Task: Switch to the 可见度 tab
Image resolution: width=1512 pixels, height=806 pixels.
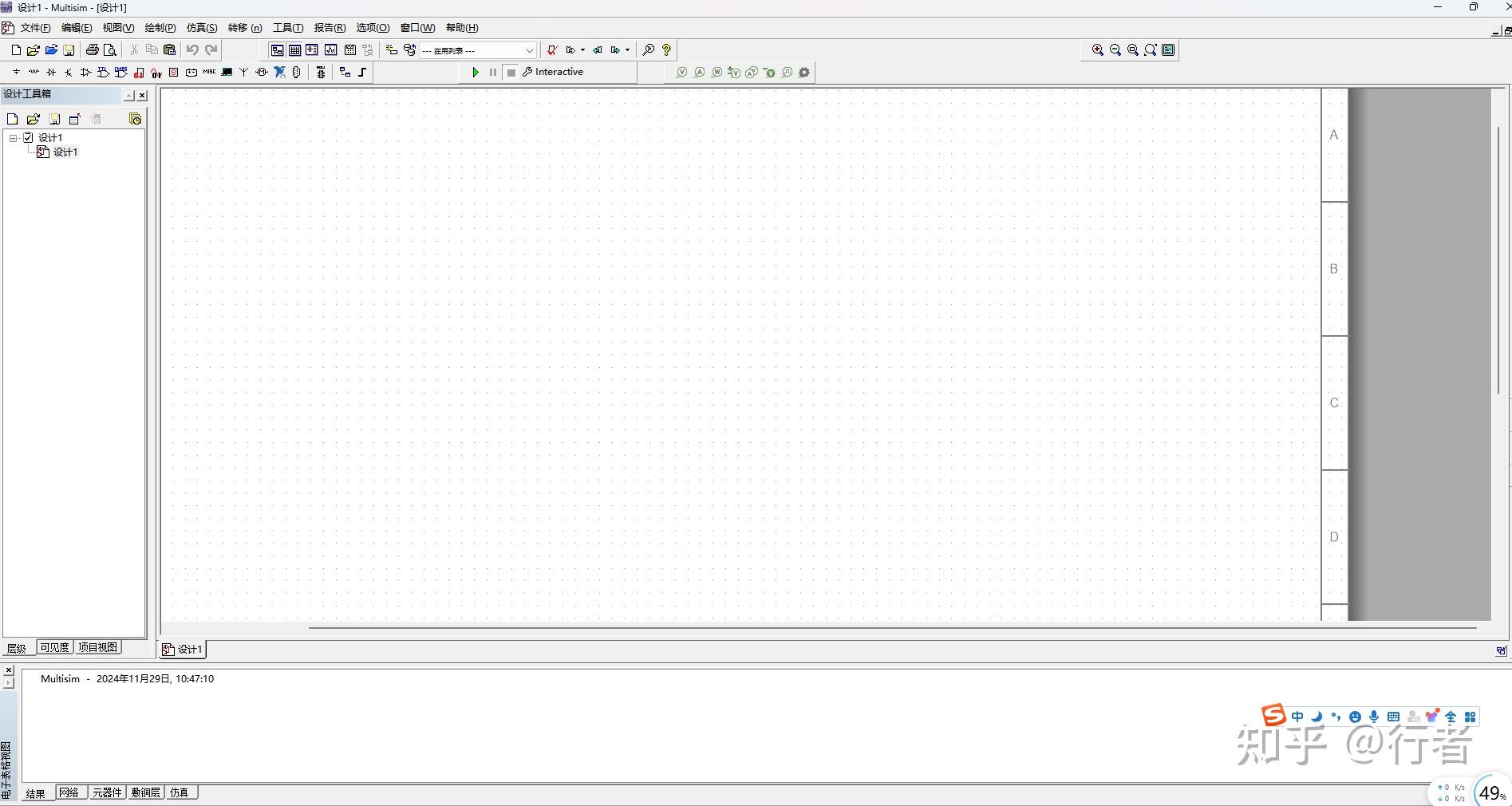Action: (x=54, y=647)
